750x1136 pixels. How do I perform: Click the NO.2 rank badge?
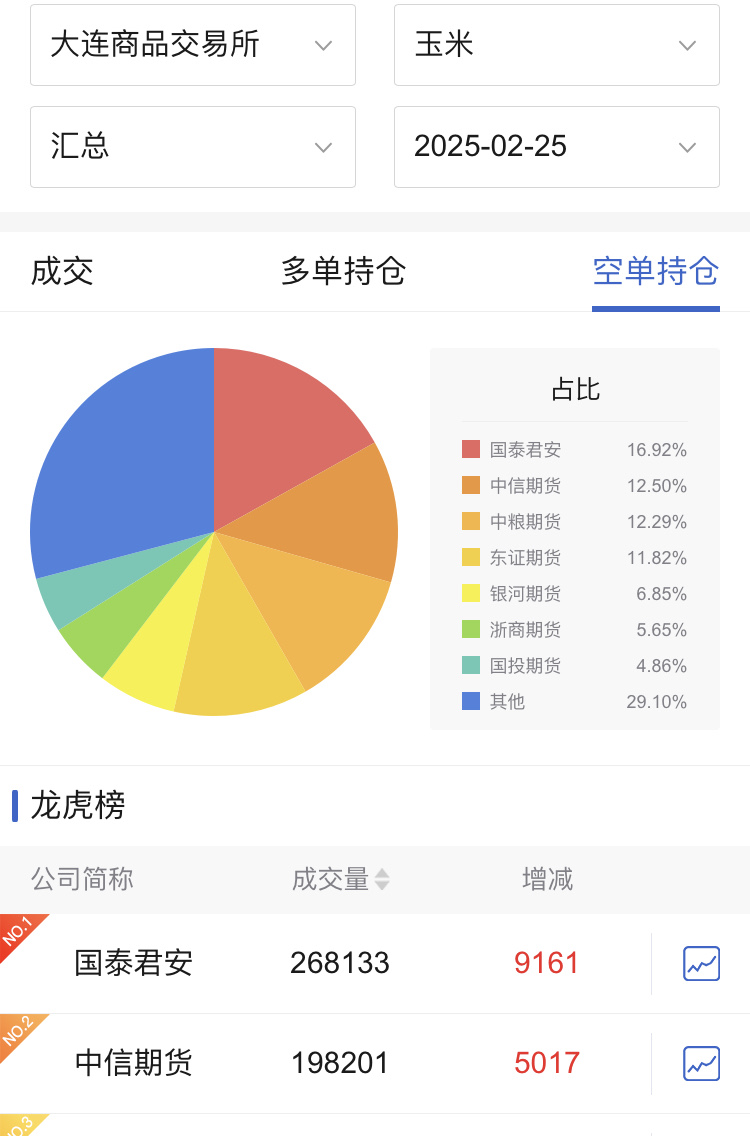pyautogui.click(x=18, y=1032)
